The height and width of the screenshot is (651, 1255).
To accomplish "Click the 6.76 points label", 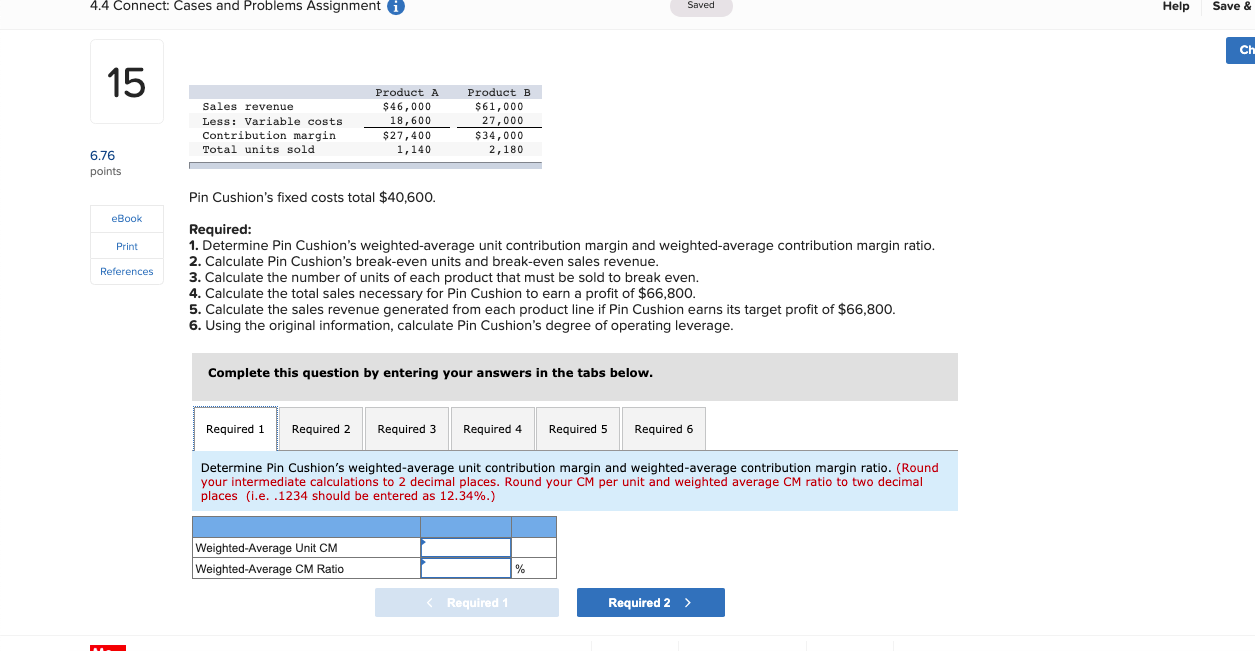I will 105,163.
